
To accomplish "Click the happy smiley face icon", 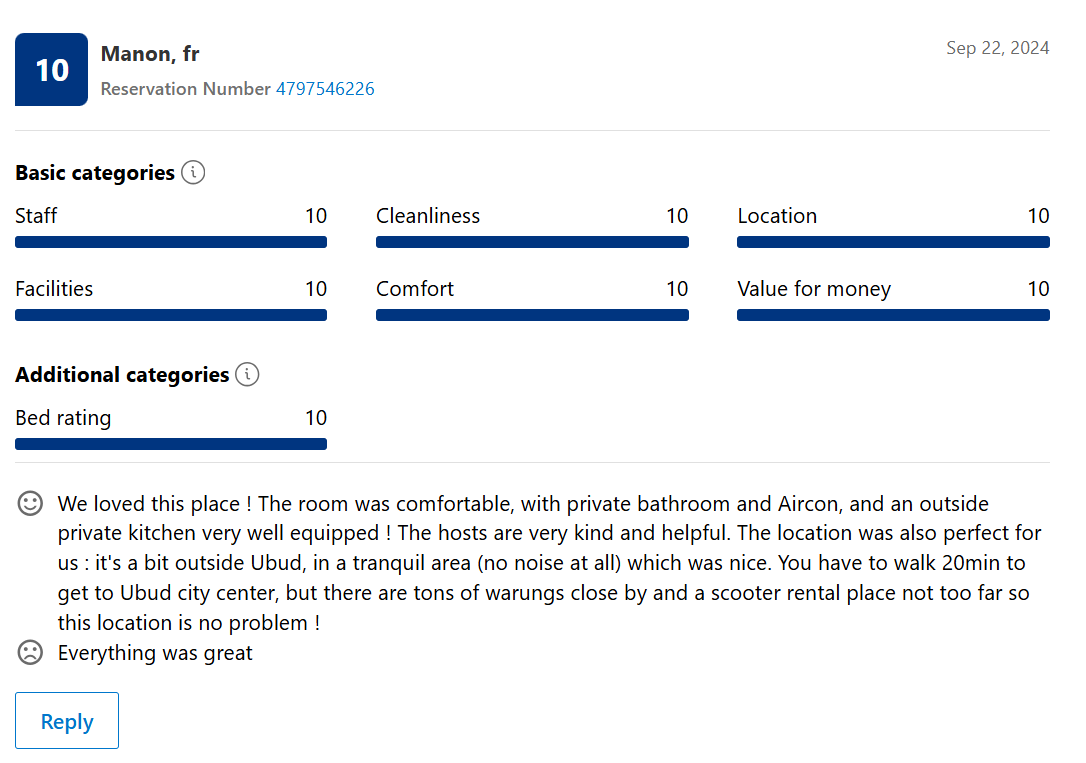I will [x=31, y=504].
